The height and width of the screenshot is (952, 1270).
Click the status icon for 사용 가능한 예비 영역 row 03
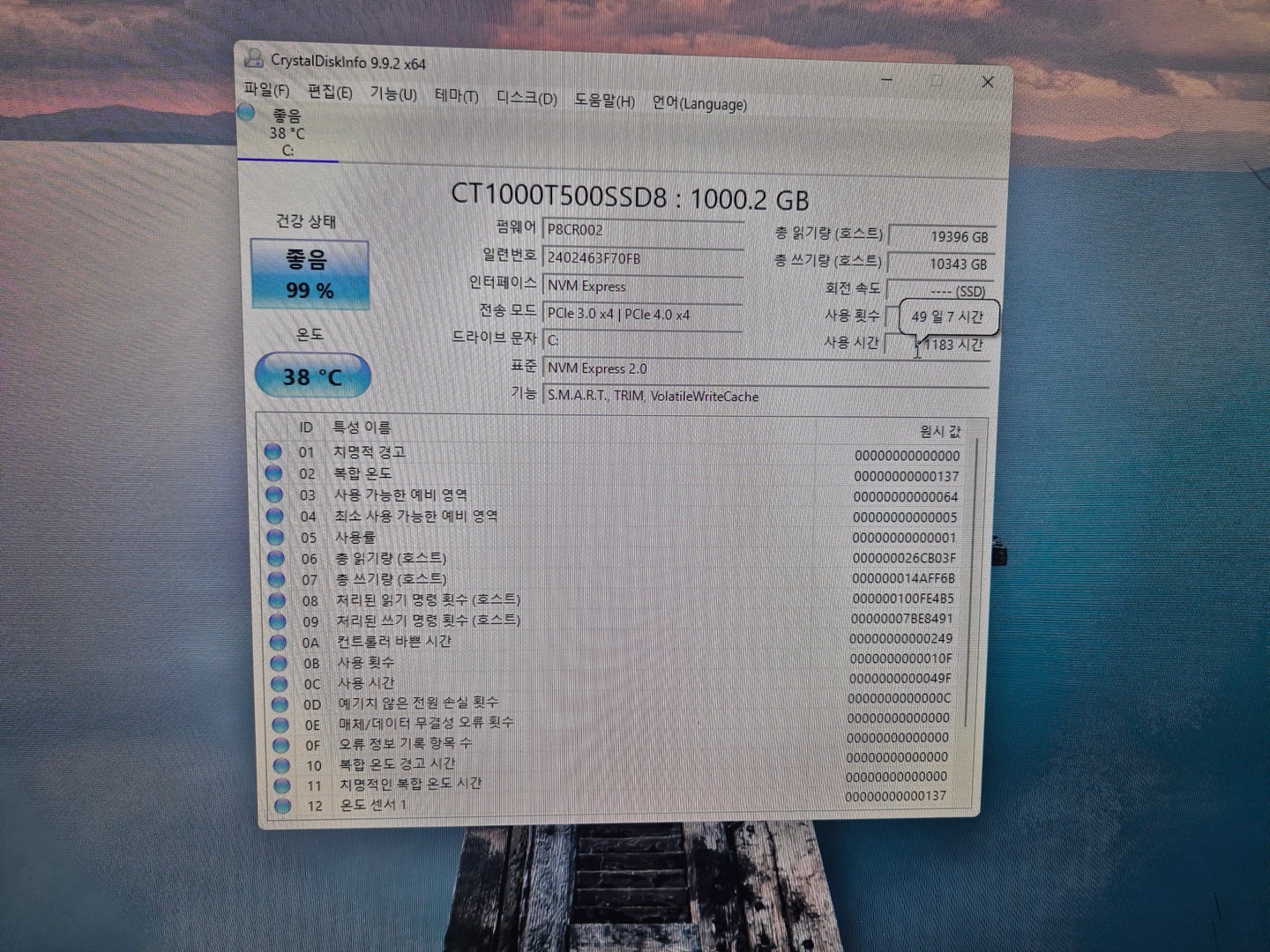274,494
